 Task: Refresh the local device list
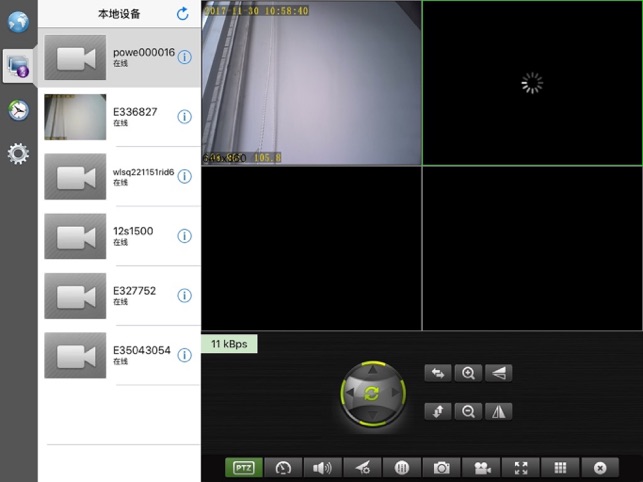click(x=182, y=14)
